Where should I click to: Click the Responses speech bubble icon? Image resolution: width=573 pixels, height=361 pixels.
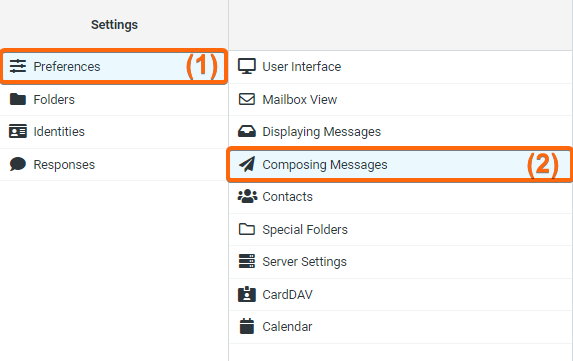coord(18,164)
